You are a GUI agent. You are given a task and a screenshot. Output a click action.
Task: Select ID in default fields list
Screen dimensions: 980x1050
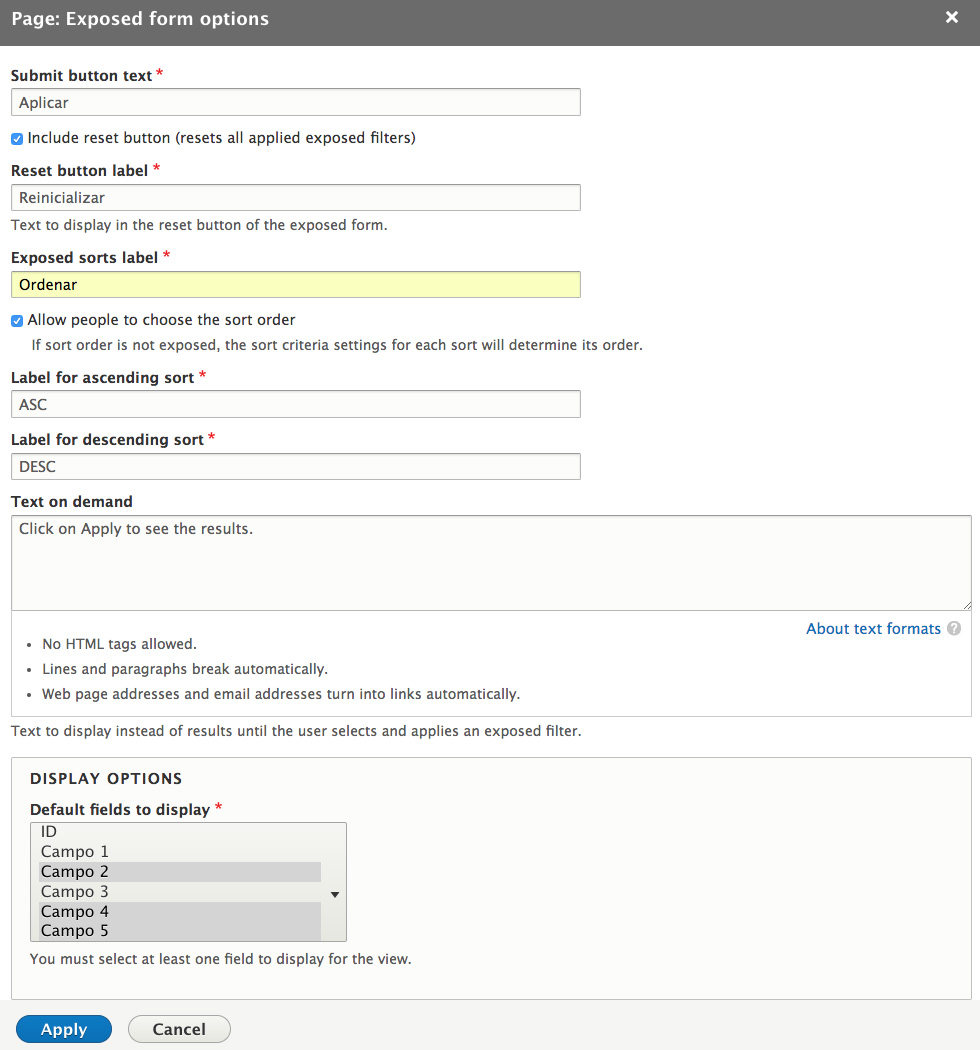coord(180,832)
